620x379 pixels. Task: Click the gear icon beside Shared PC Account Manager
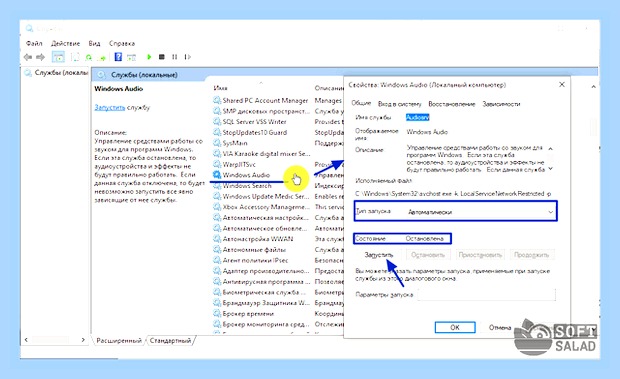217,100
